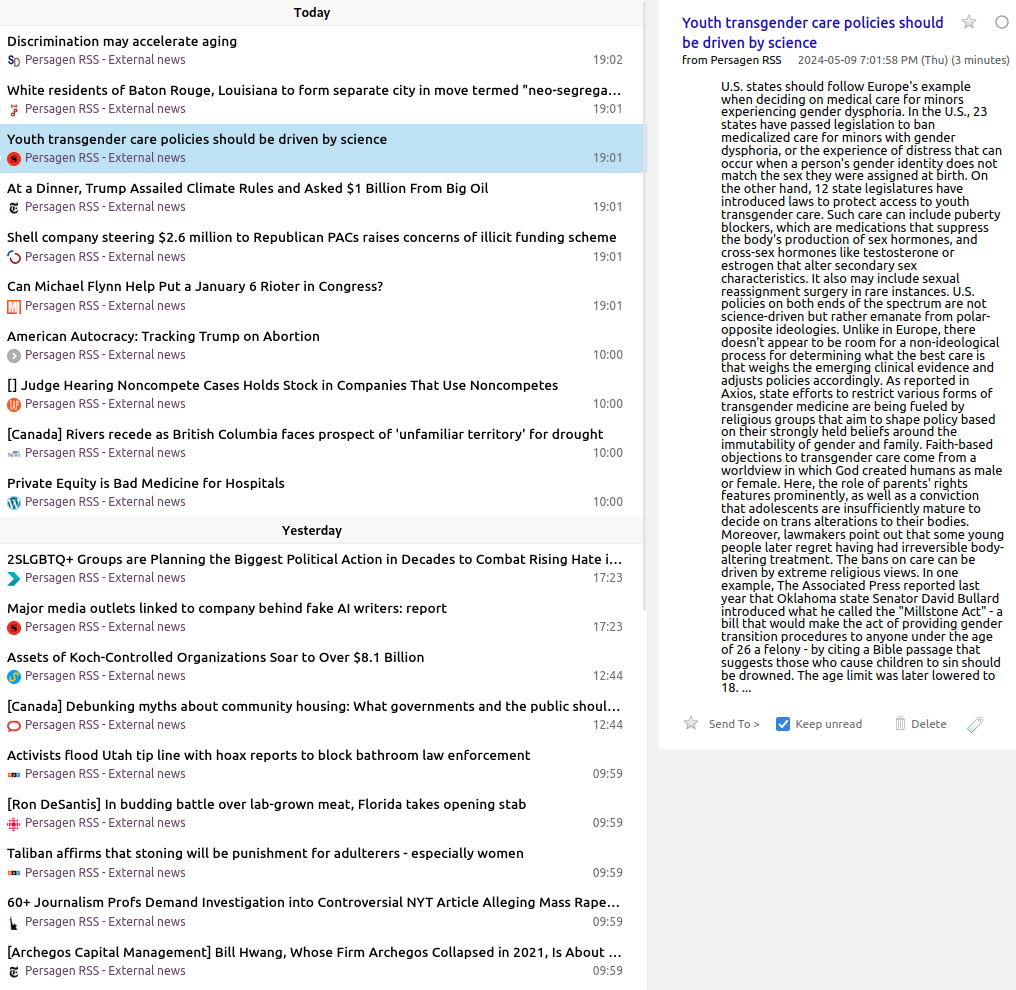This screenshot has width=1016, height=990.
Task: Click the article list vertical scrollbar
Action: click(645, 305)
